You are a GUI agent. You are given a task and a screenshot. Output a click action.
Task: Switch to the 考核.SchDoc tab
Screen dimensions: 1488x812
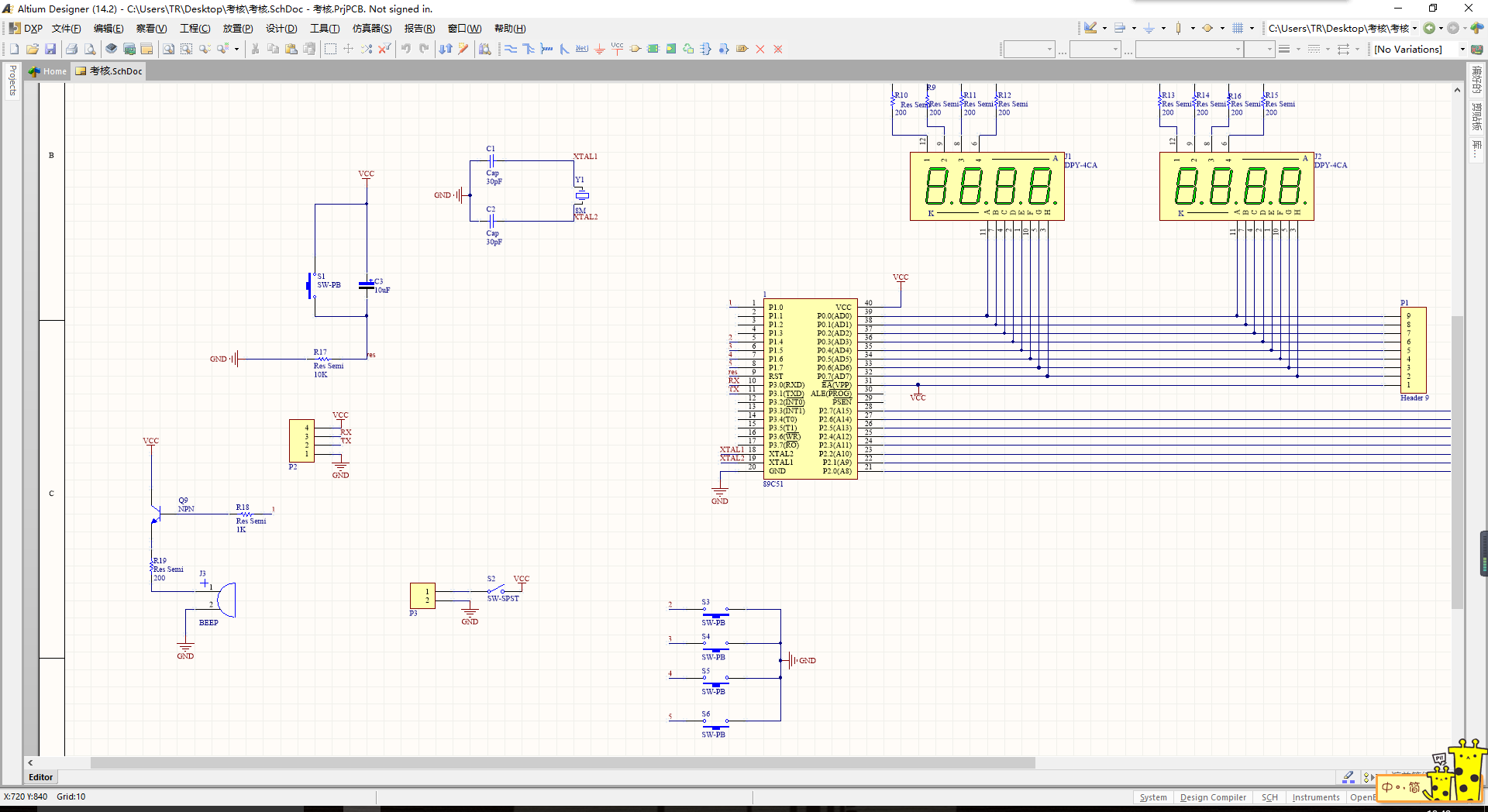point(108,71)
